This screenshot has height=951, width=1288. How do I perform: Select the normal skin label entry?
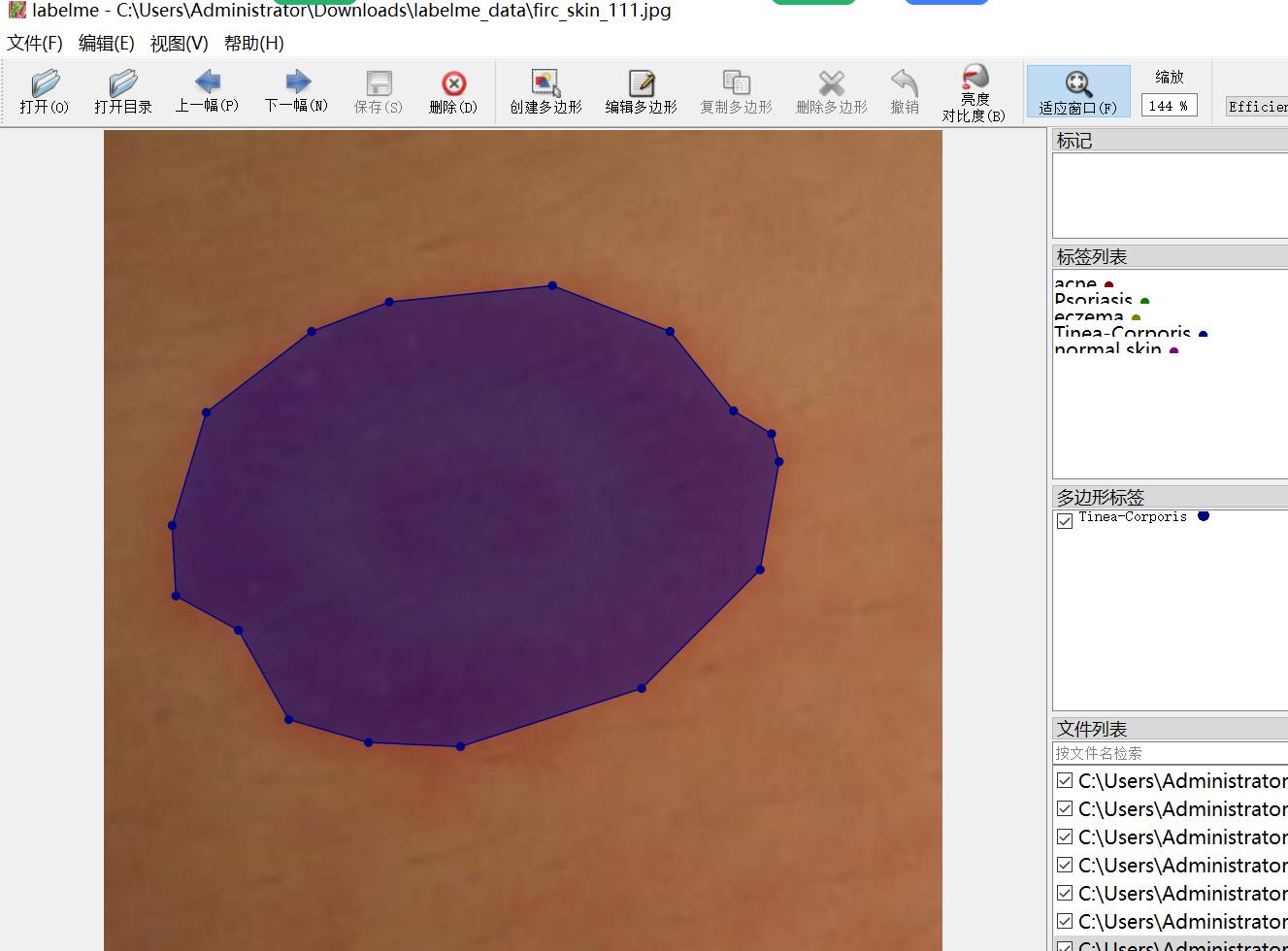tap(1107, 349)
